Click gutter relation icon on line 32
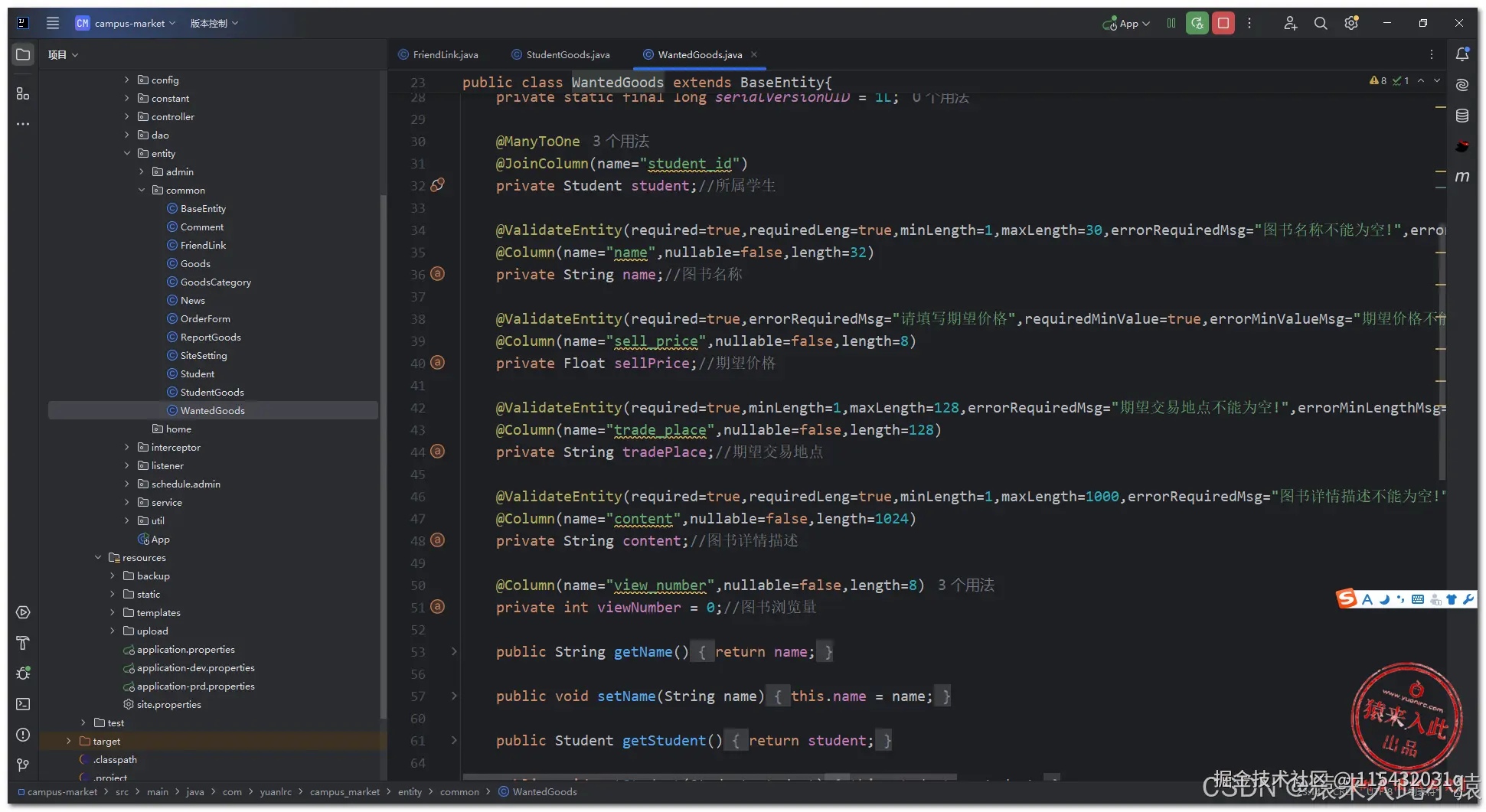 pos(437,185)
